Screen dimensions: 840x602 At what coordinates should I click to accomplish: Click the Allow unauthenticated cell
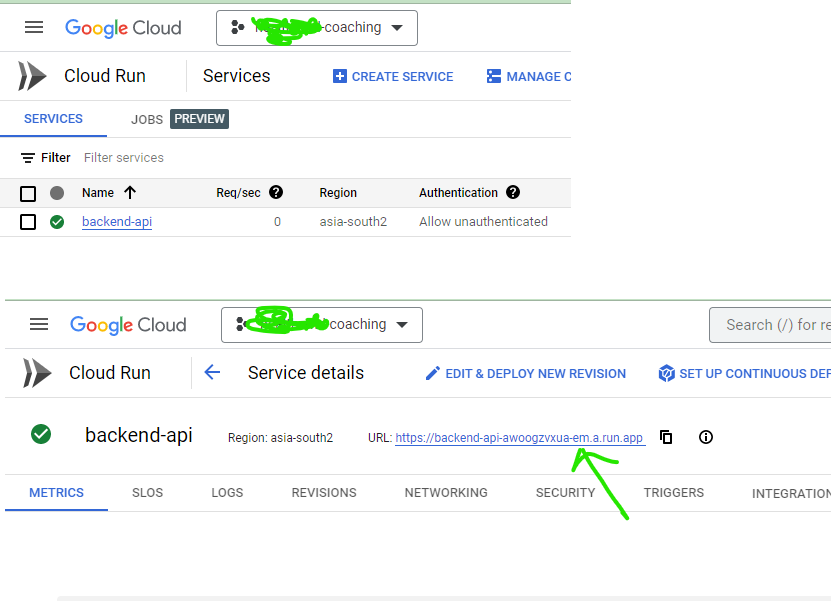pyautogui.click(x=483, y=222)
